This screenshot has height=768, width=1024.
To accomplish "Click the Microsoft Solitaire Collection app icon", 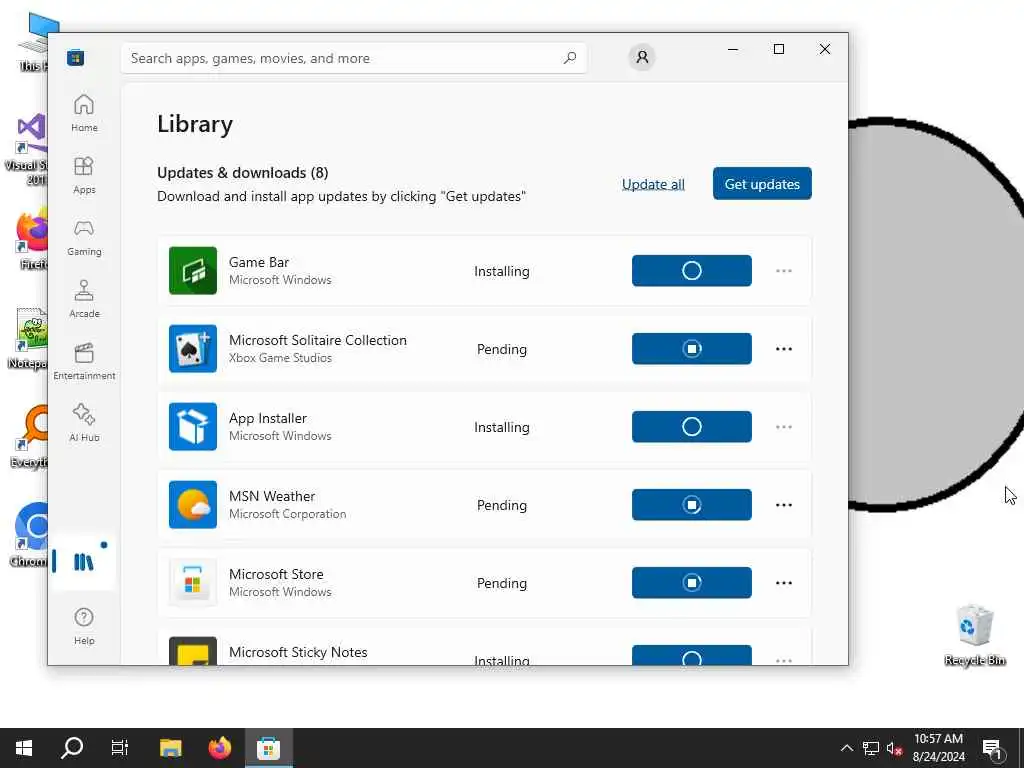I will pos(193,349).
